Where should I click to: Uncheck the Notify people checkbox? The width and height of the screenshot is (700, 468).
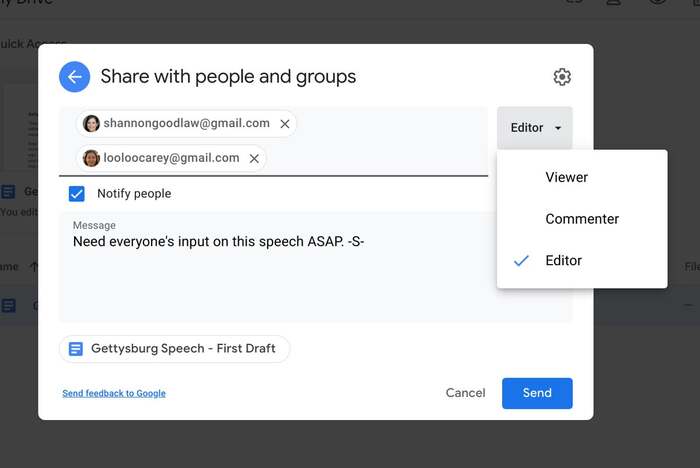pos(77,193)
